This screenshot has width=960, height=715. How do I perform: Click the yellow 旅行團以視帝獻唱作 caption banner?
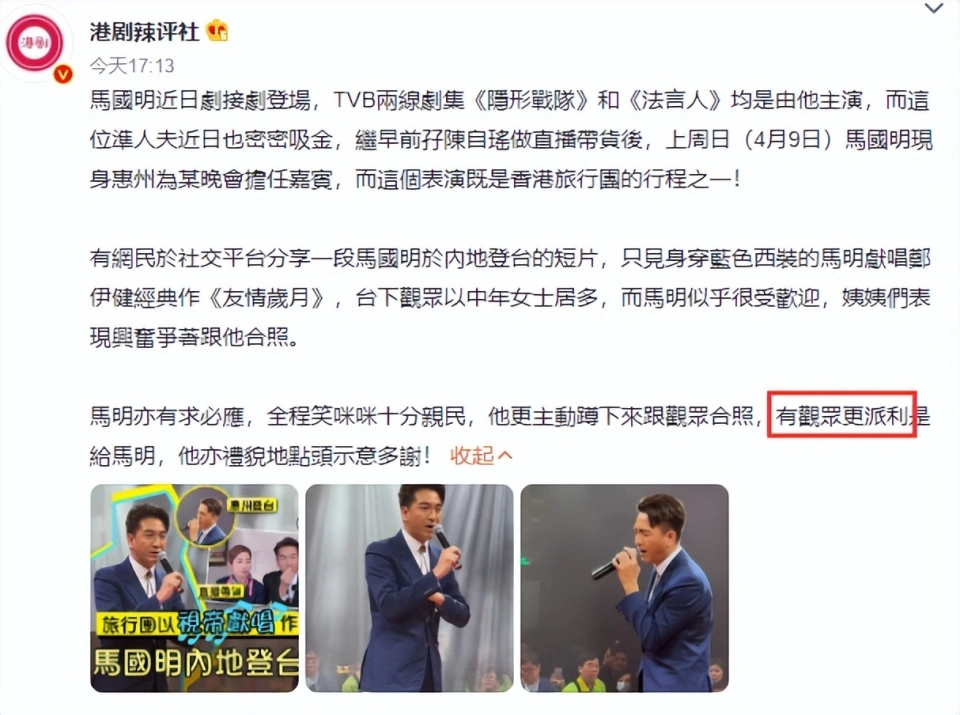[x=196, y=624]
